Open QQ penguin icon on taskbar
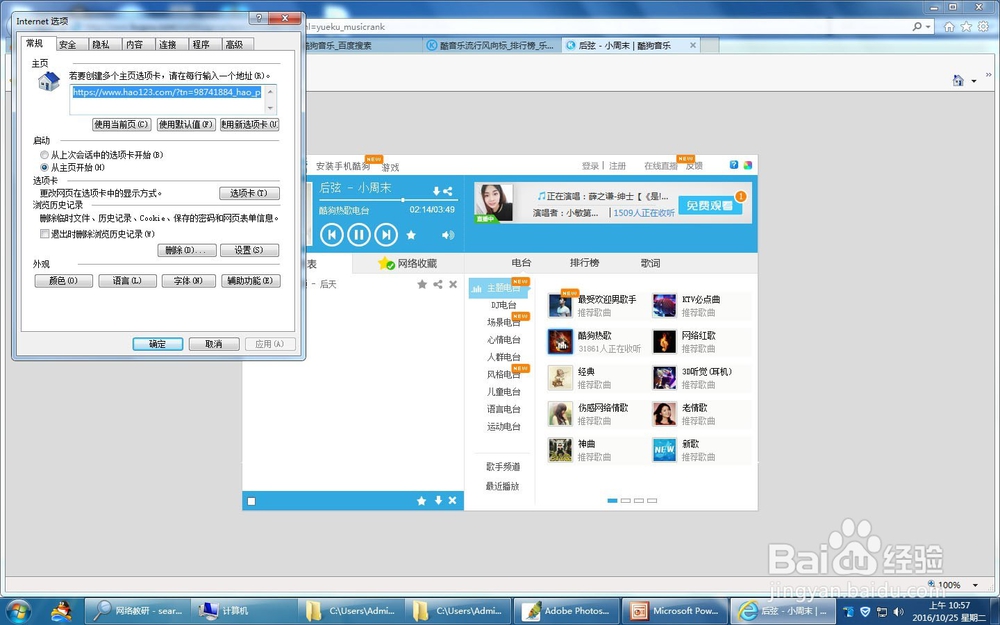 61,611
